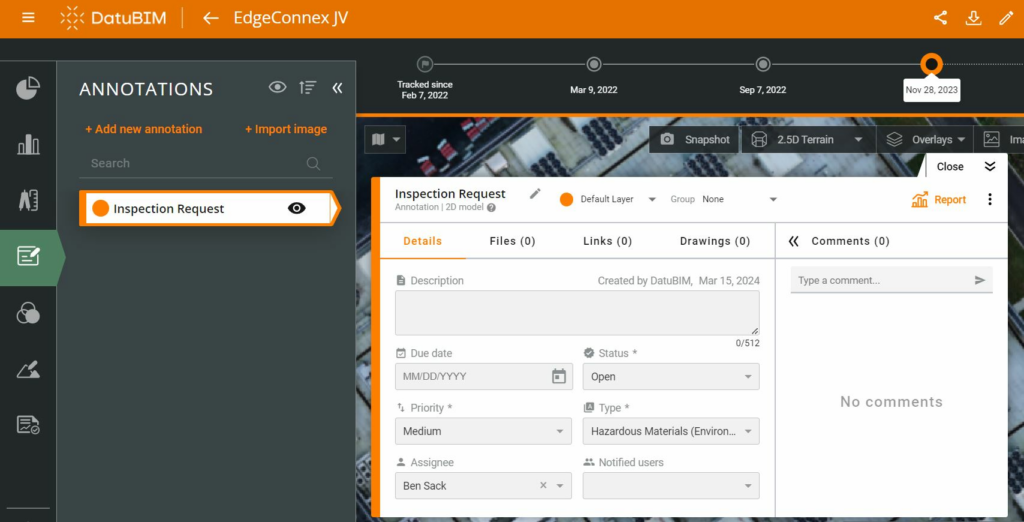Switch to the Details tab
Image resolution: width=1024 pixels, height=522 pixels.
coord(423,241)
